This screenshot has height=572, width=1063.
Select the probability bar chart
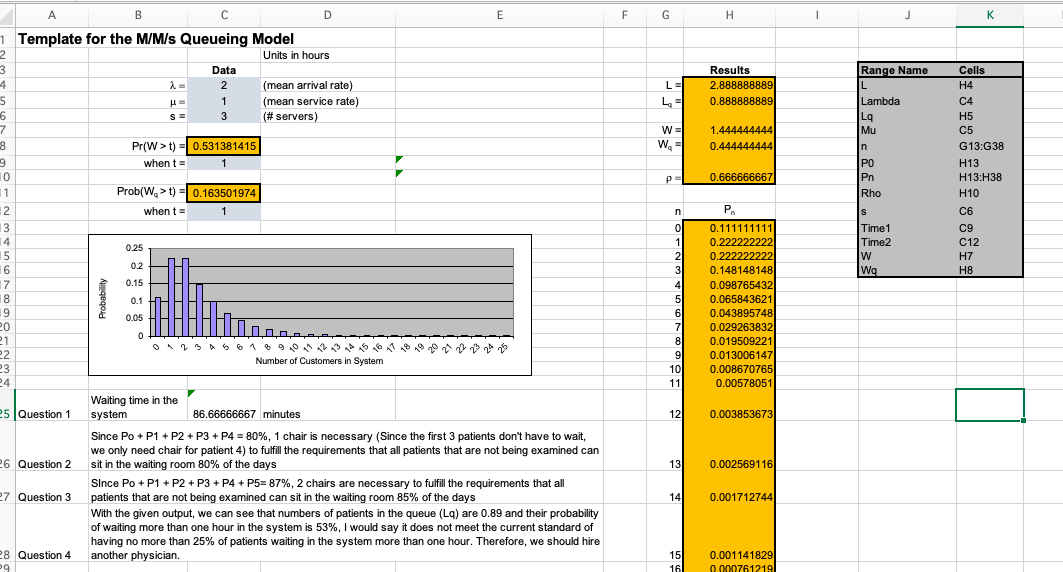(310, 305)
